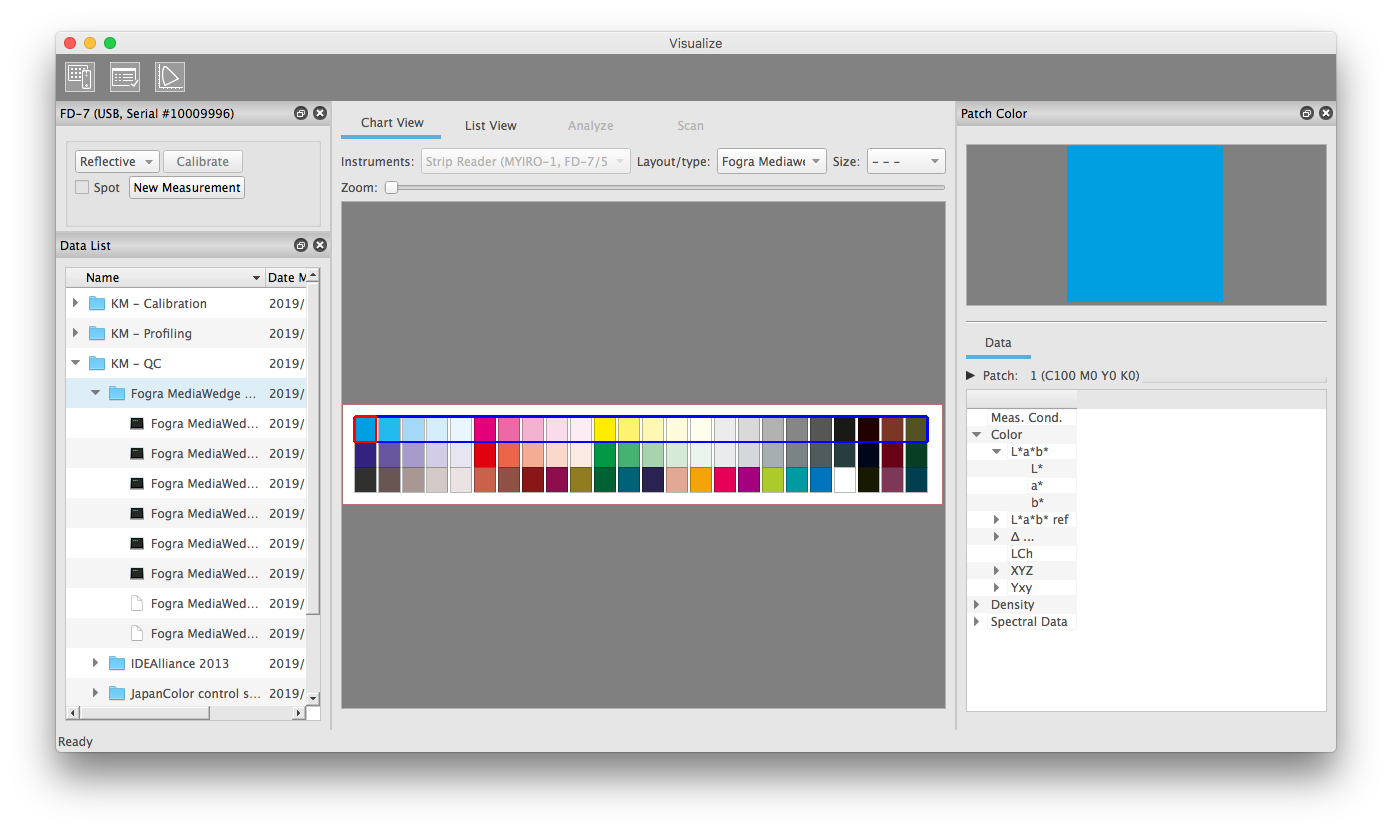Select the Chart View tab
1392x832 pixels.
(392, 123)
